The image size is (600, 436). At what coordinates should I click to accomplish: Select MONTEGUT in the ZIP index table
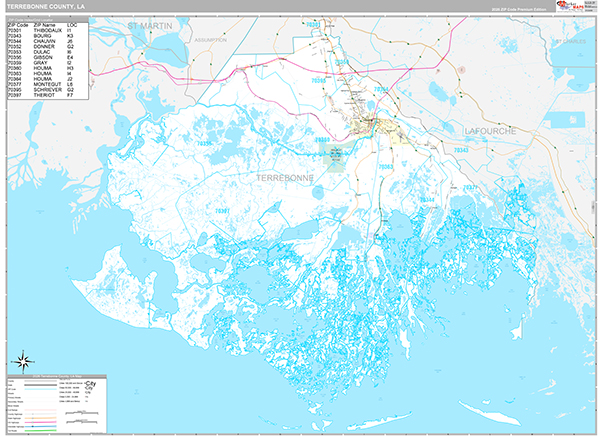point(48,84)
